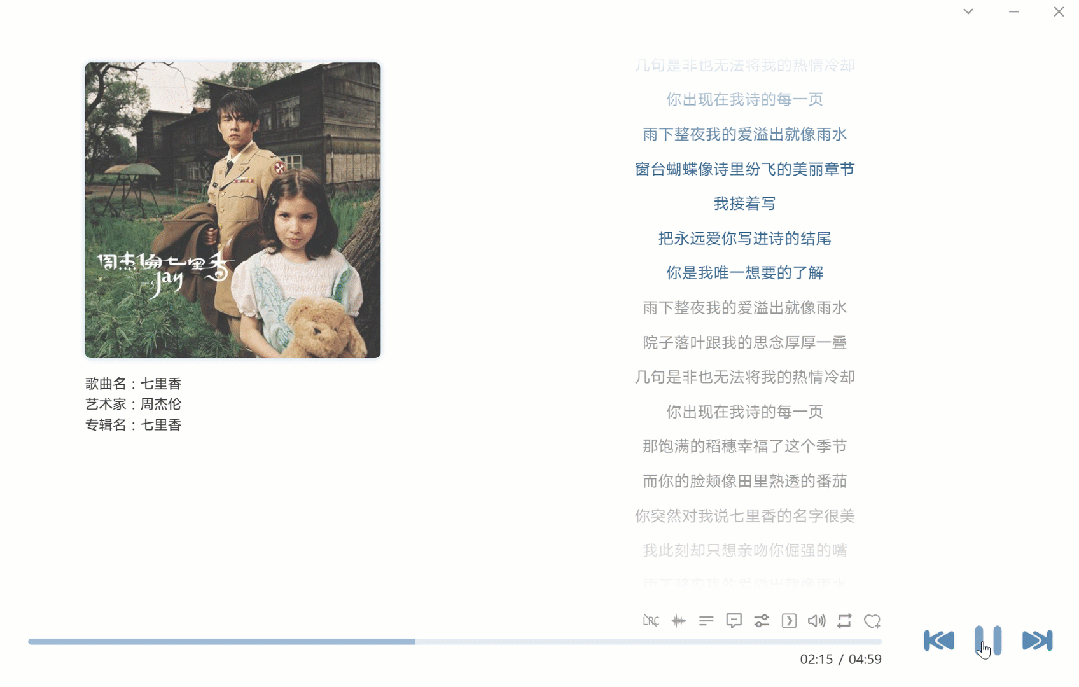Skip to the next track
1079x687 pixels.
point(1037,641)
